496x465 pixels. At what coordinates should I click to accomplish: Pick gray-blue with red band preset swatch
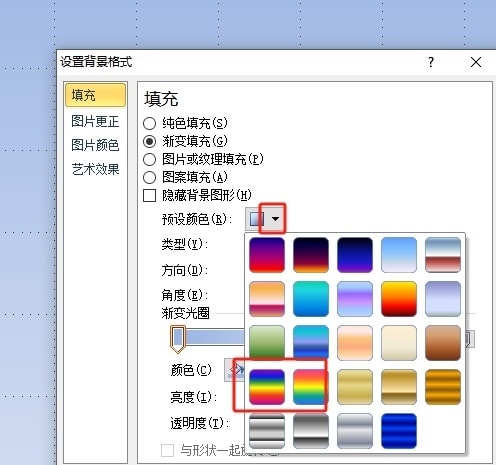443,255
